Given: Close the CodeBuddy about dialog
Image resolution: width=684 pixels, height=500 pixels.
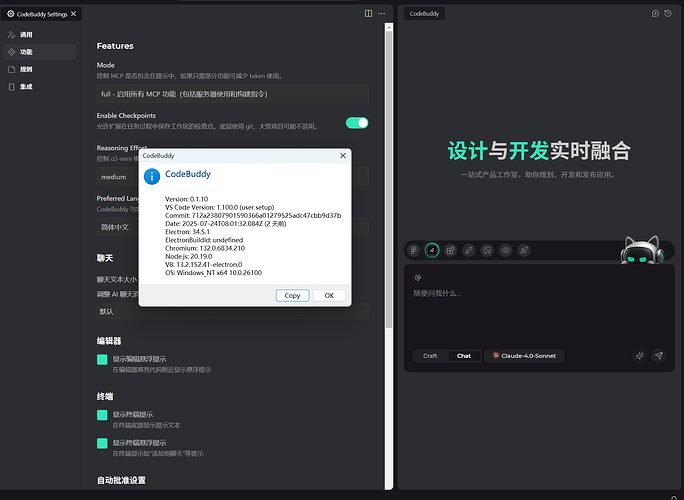Looking at the screenshot, I should pyautogui.click(x=343, y=156).
